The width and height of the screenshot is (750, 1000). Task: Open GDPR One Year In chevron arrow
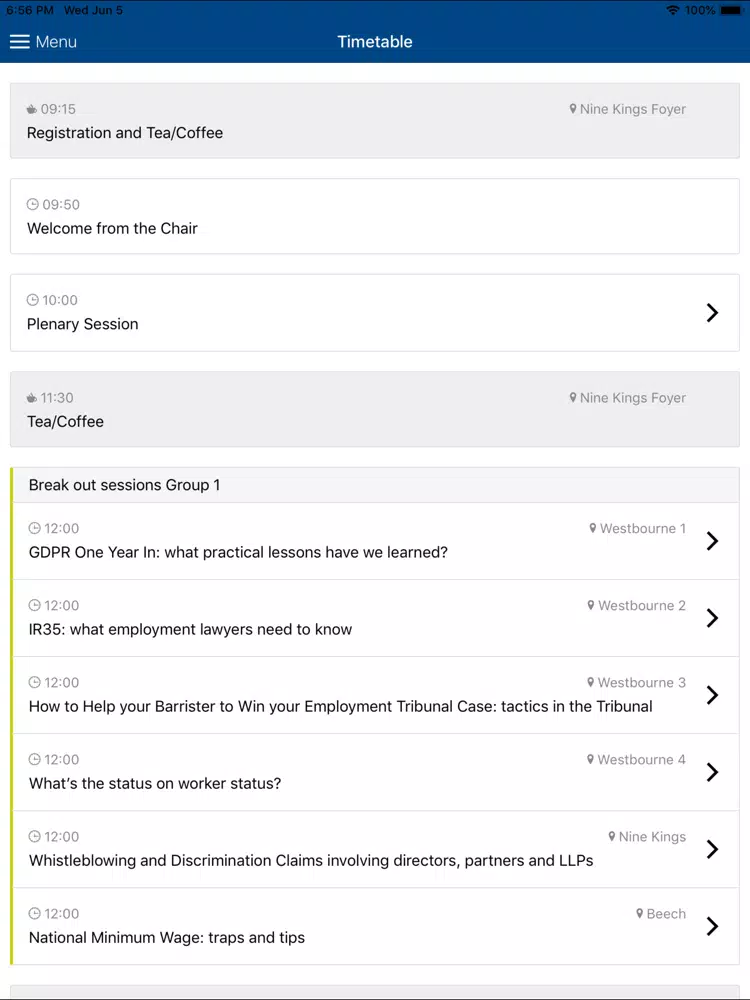712,541
